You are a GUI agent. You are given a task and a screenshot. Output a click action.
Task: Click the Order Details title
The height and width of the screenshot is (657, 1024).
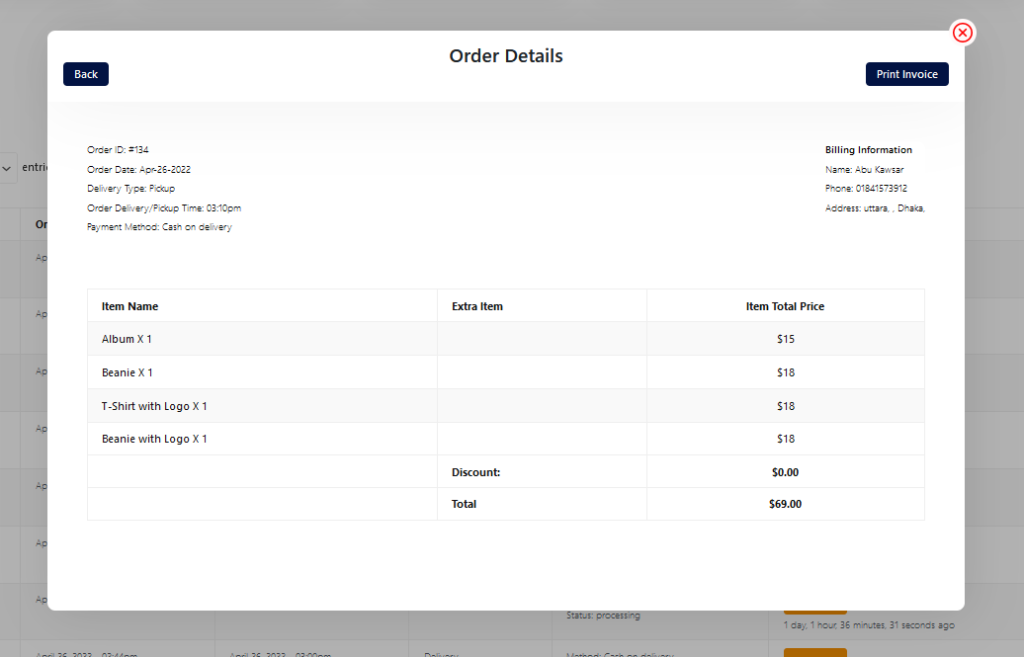click(506, 56)
